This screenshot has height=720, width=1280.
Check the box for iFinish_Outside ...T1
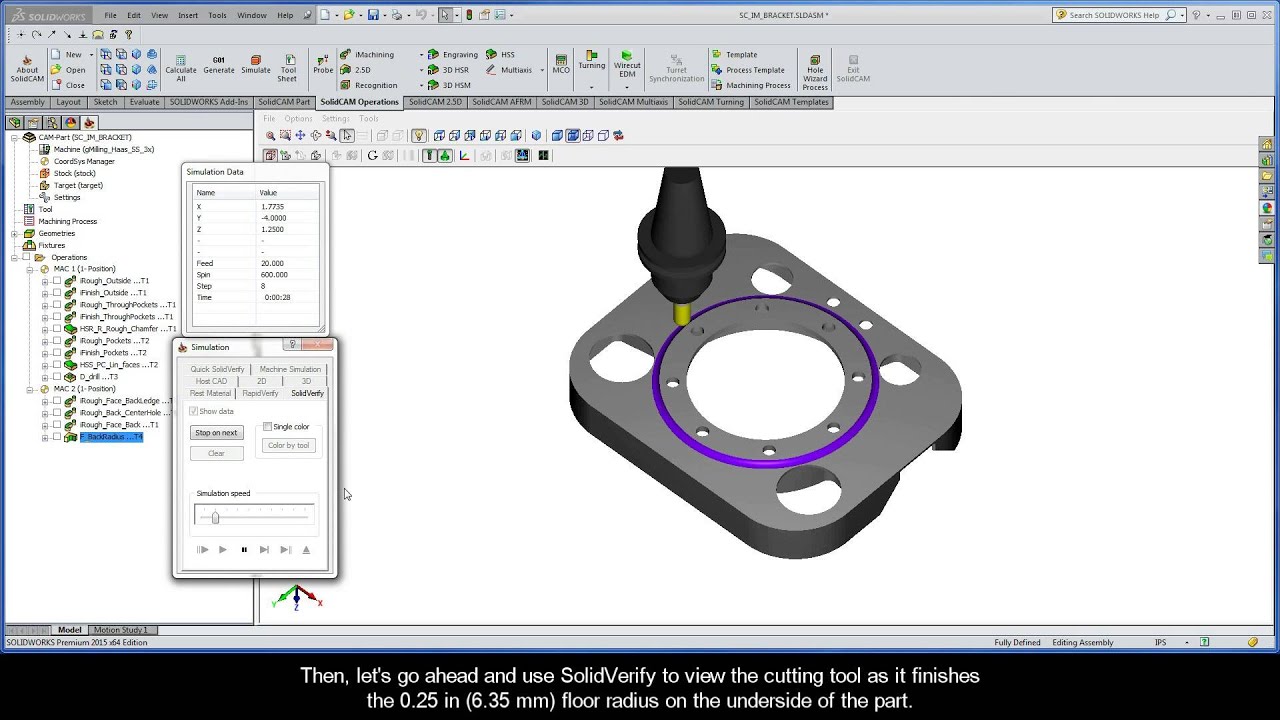(x=56, y=293)
